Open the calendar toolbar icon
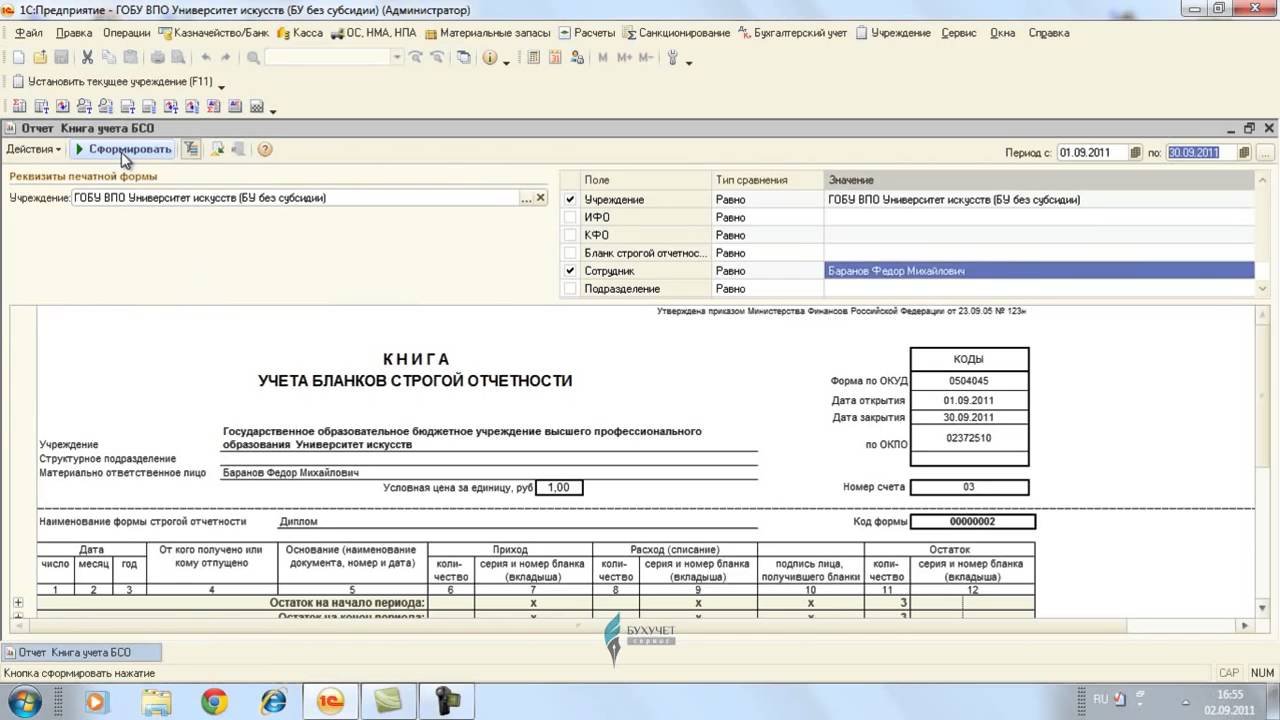Screen dimensions: 1280x720 pos(555,58)
